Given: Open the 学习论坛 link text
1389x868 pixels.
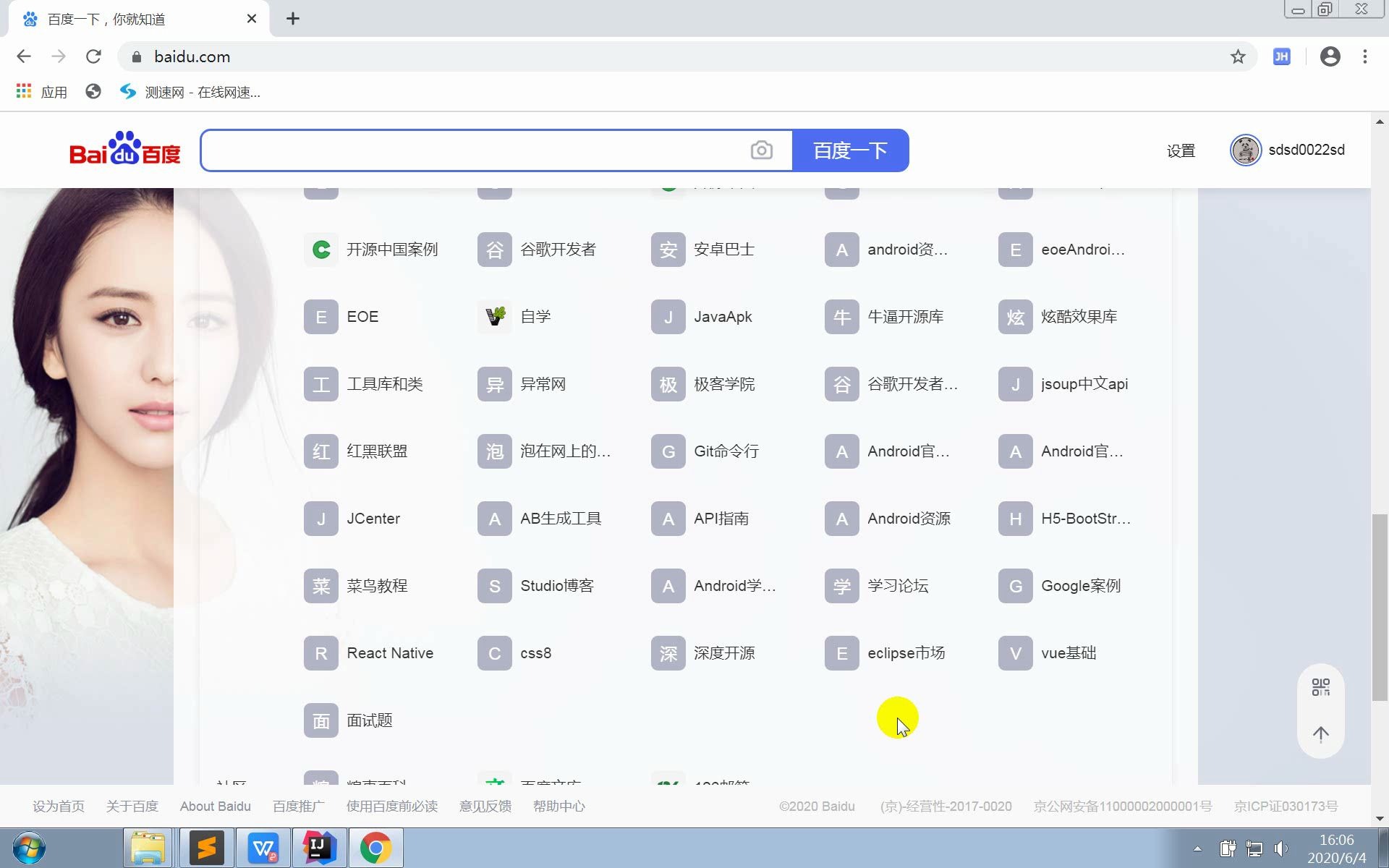Looking at the screenshot, I should point(898,586).
